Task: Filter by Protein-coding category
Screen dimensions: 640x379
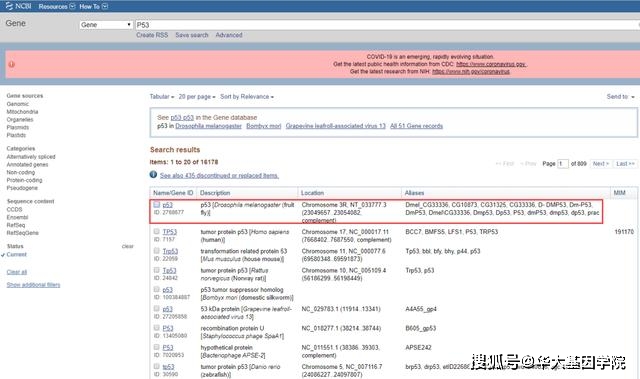Action: [x=24, y=180]
